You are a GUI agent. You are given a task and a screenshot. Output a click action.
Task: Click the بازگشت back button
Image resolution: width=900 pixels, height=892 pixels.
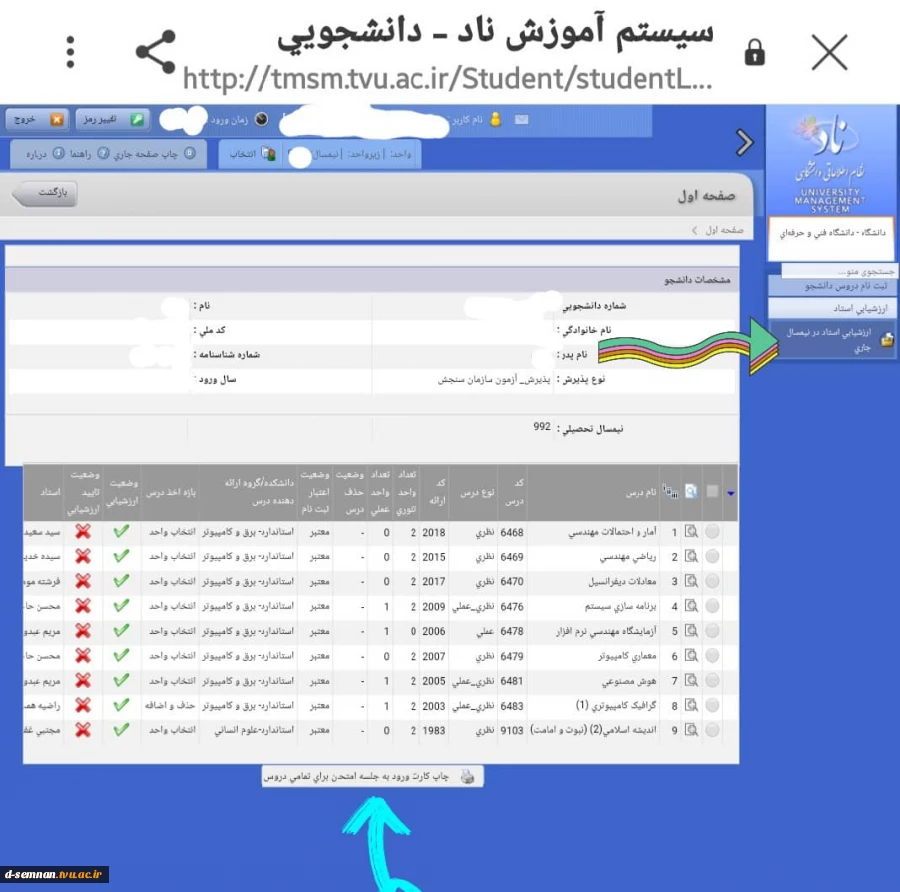45,193
